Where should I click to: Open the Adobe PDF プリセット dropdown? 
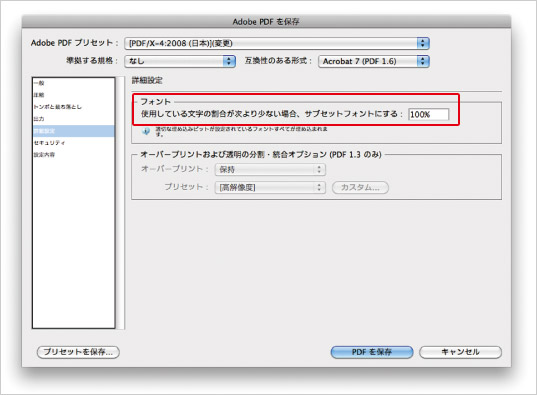pos(277,43)
